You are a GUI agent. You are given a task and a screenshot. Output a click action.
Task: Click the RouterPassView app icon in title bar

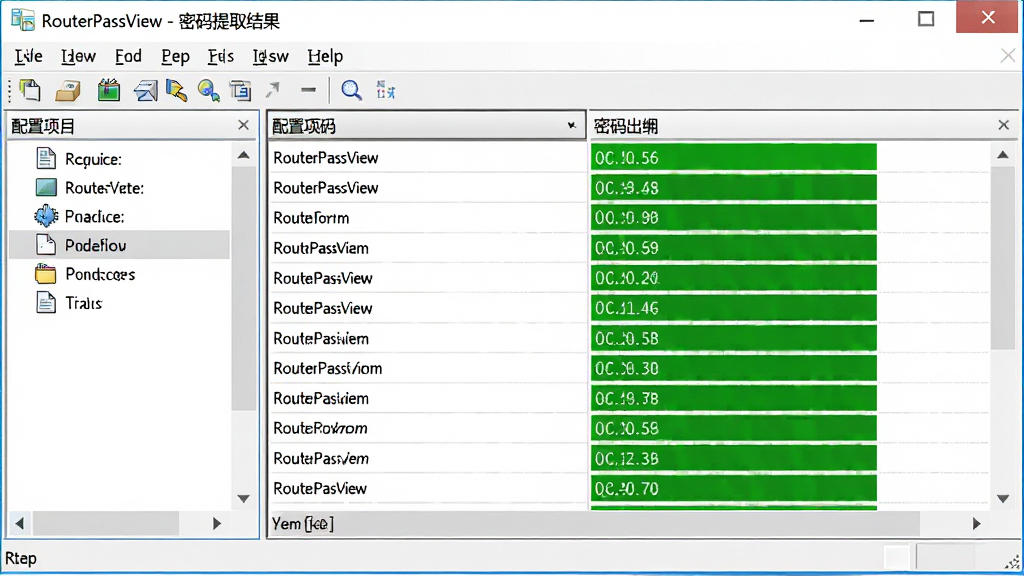(23, 20)
